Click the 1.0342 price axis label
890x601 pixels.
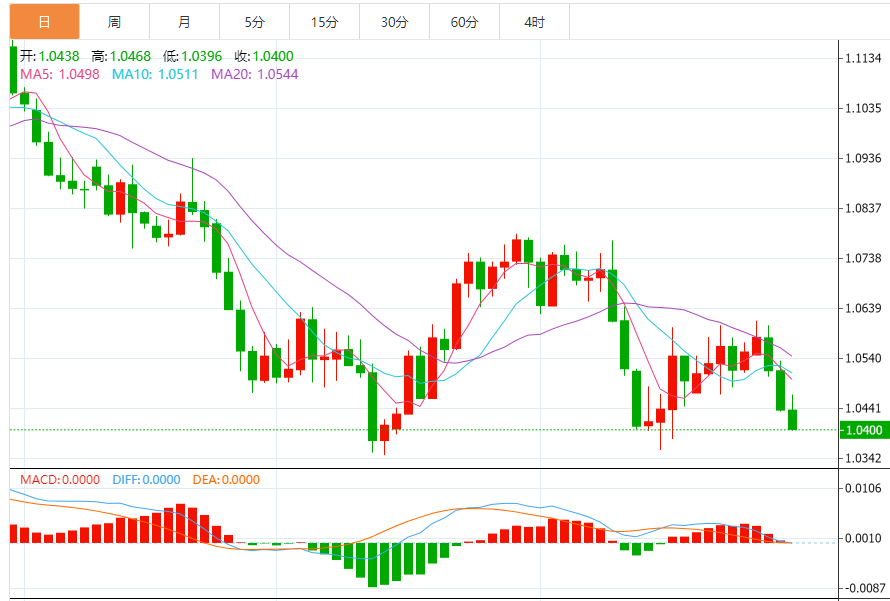(x=863, y=458)
